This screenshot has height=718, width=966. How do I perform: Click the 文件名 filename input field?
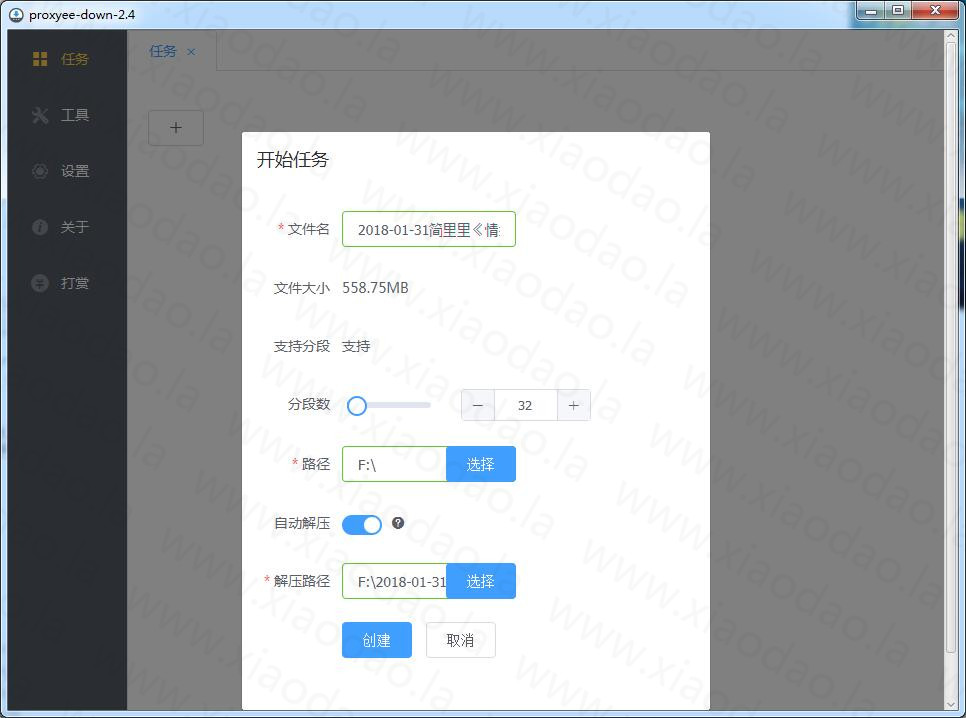click(429, 229)
